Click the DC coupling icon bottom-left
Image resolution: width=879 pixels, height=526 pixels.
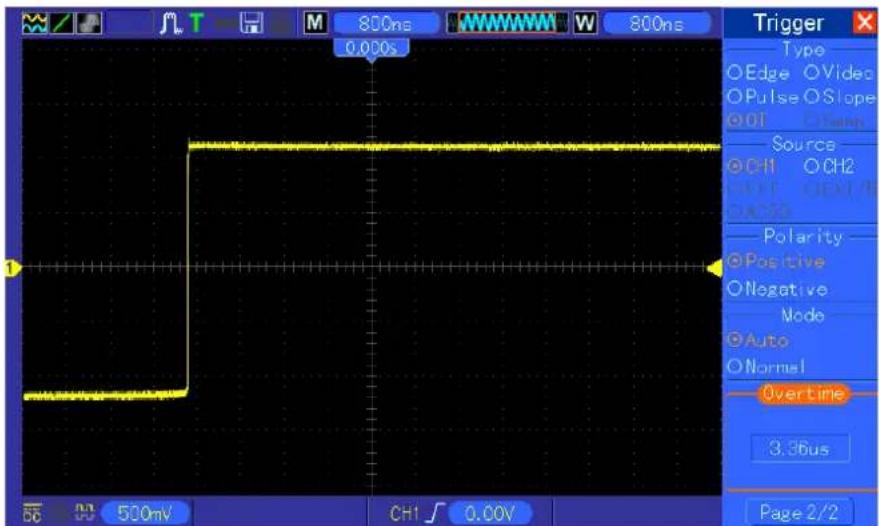tap(33, 513)
